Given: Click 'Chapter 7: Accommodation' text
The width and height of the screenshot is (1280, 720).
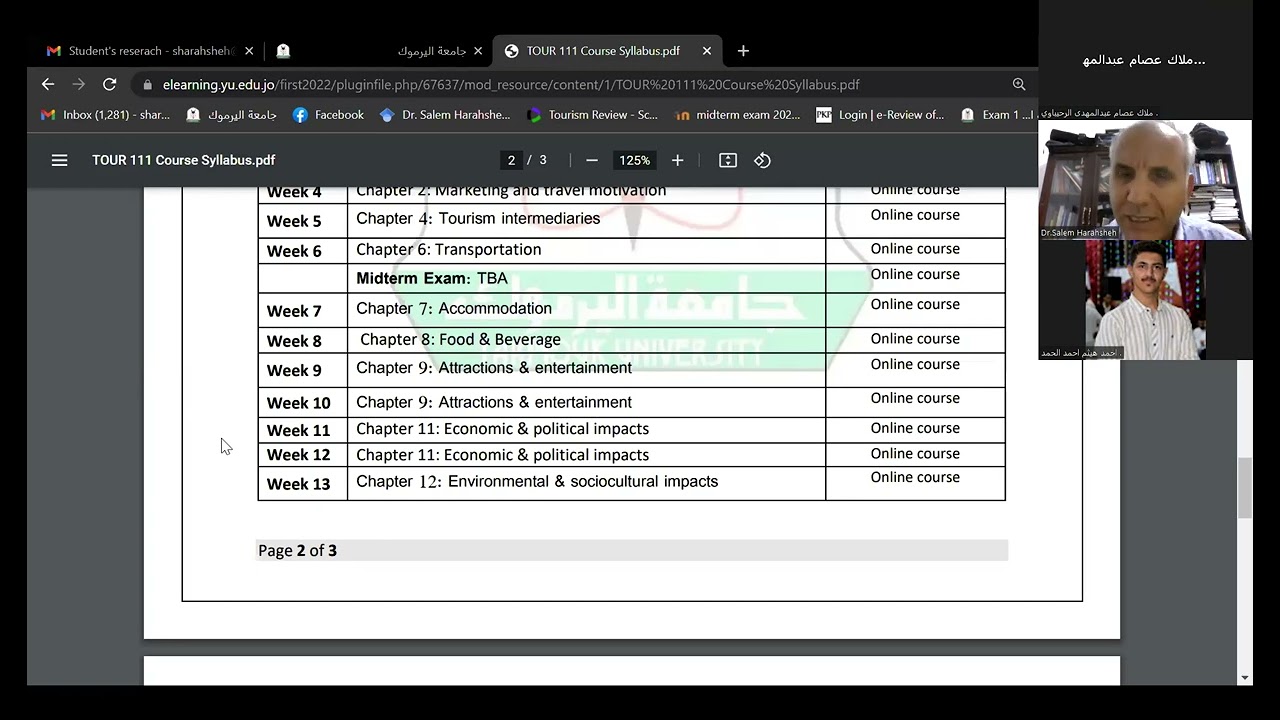Looking at the screenshot, I should (454, 309).
